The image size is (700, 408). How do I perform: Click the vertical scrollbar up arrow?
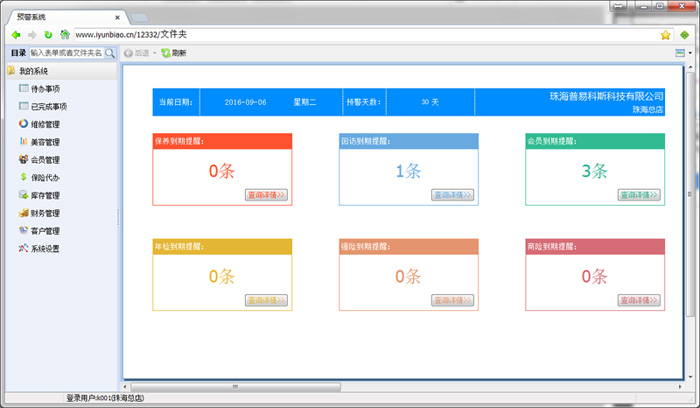pyautogui.click(x=690, y=67)
